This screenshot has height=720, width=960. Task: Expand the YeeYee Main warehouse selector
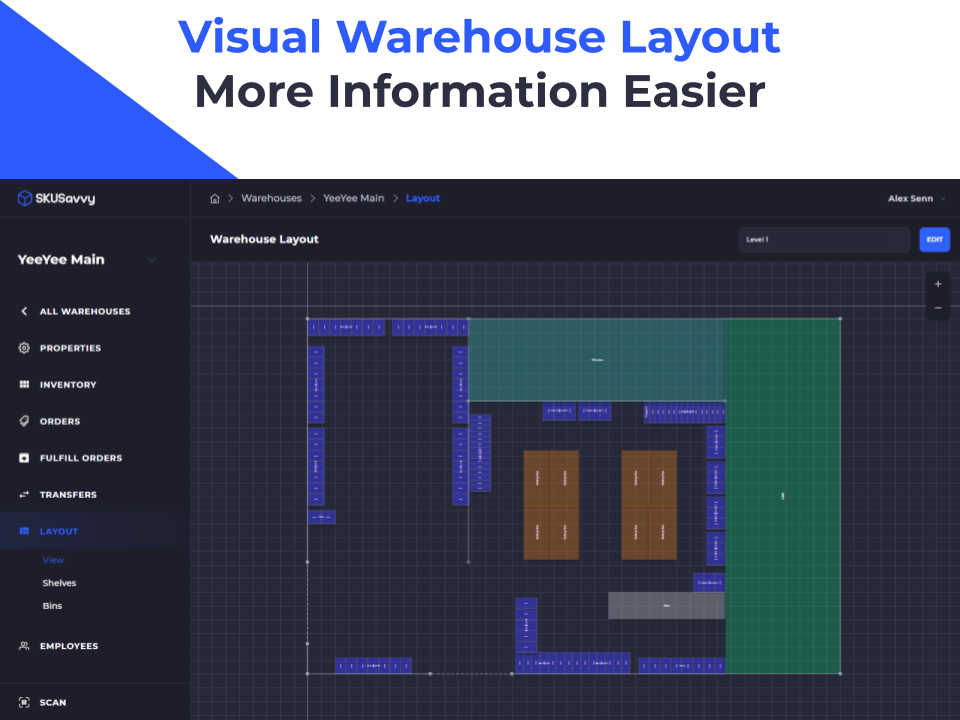151,259
